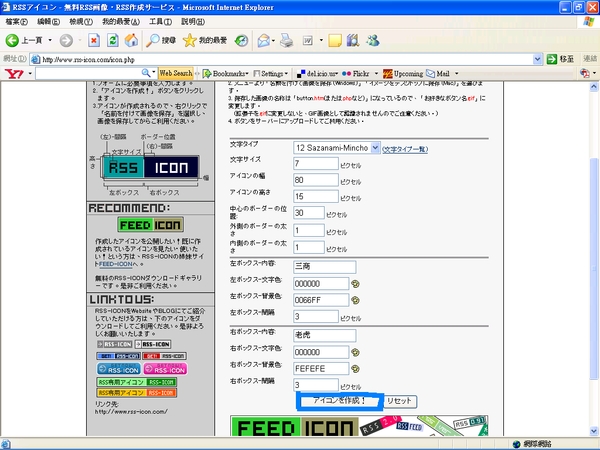Click the green FEED ICON recommend banner
The width and height of the screenshot is (600, 450).
tap(150, 225)
